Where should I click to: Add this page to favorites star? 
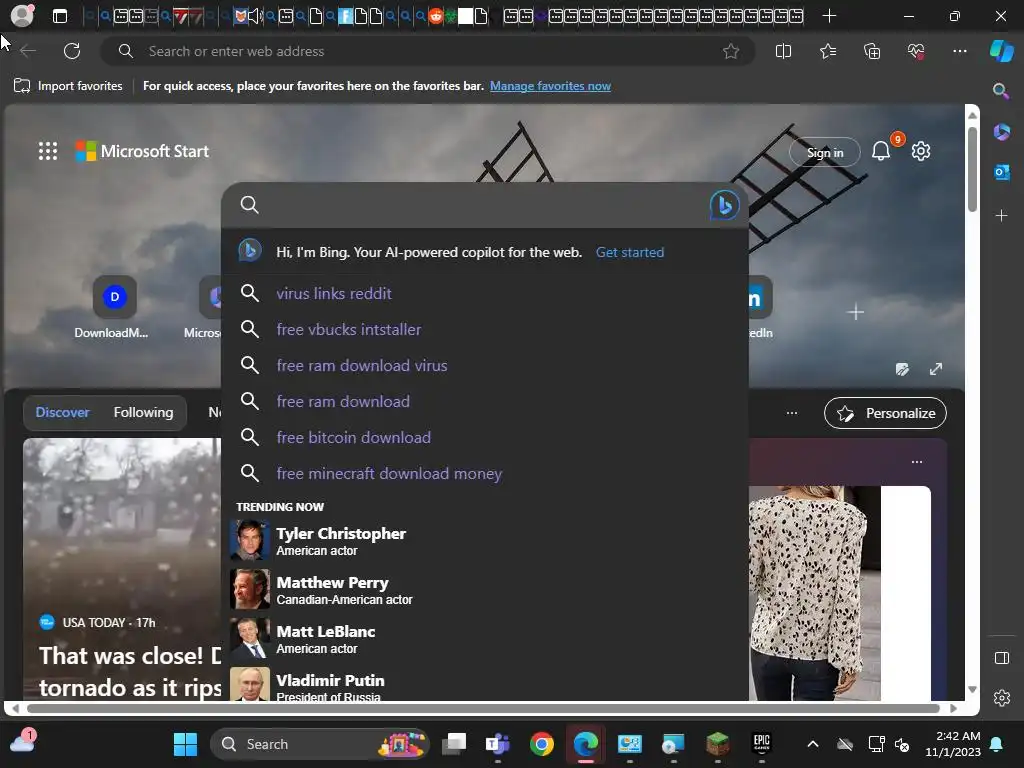coord(731,51)
